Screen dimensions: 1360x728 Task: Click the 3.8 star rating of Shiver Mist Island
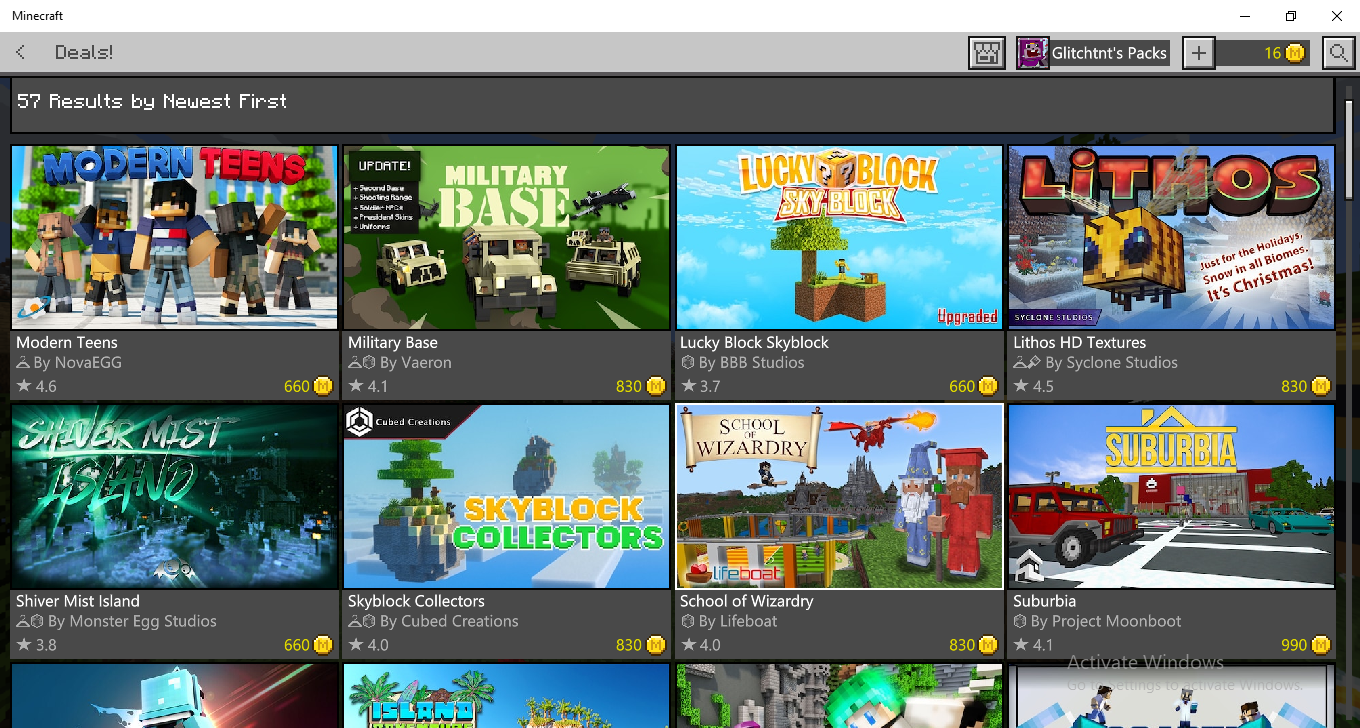coord(37,645)
